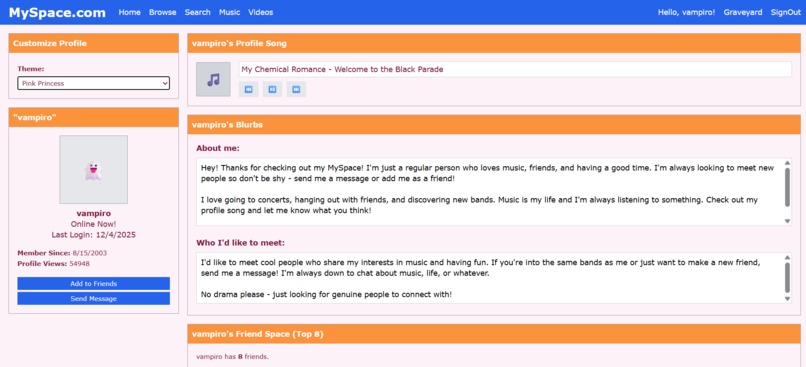
Task: Click the vampiro username under the avatar
Action: [x=94, y=213]
